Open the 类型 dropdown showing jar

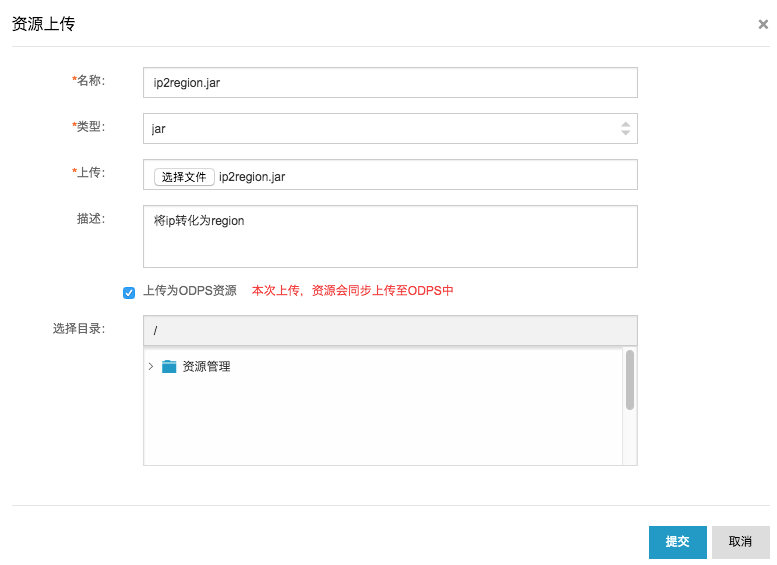coord(390,128)
